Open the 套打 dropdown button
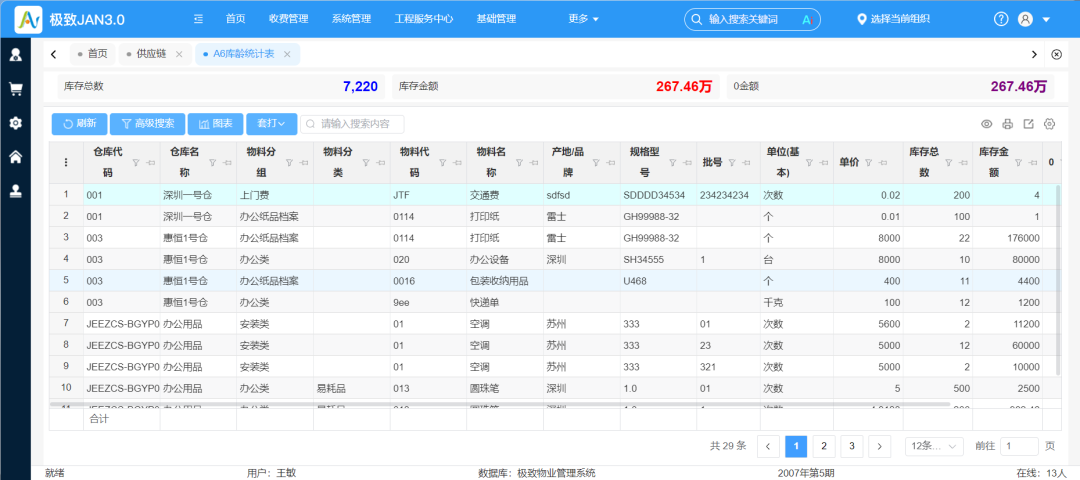This screenshot has height=480, width=1080. pyautogui.click(x=271, y=124)
